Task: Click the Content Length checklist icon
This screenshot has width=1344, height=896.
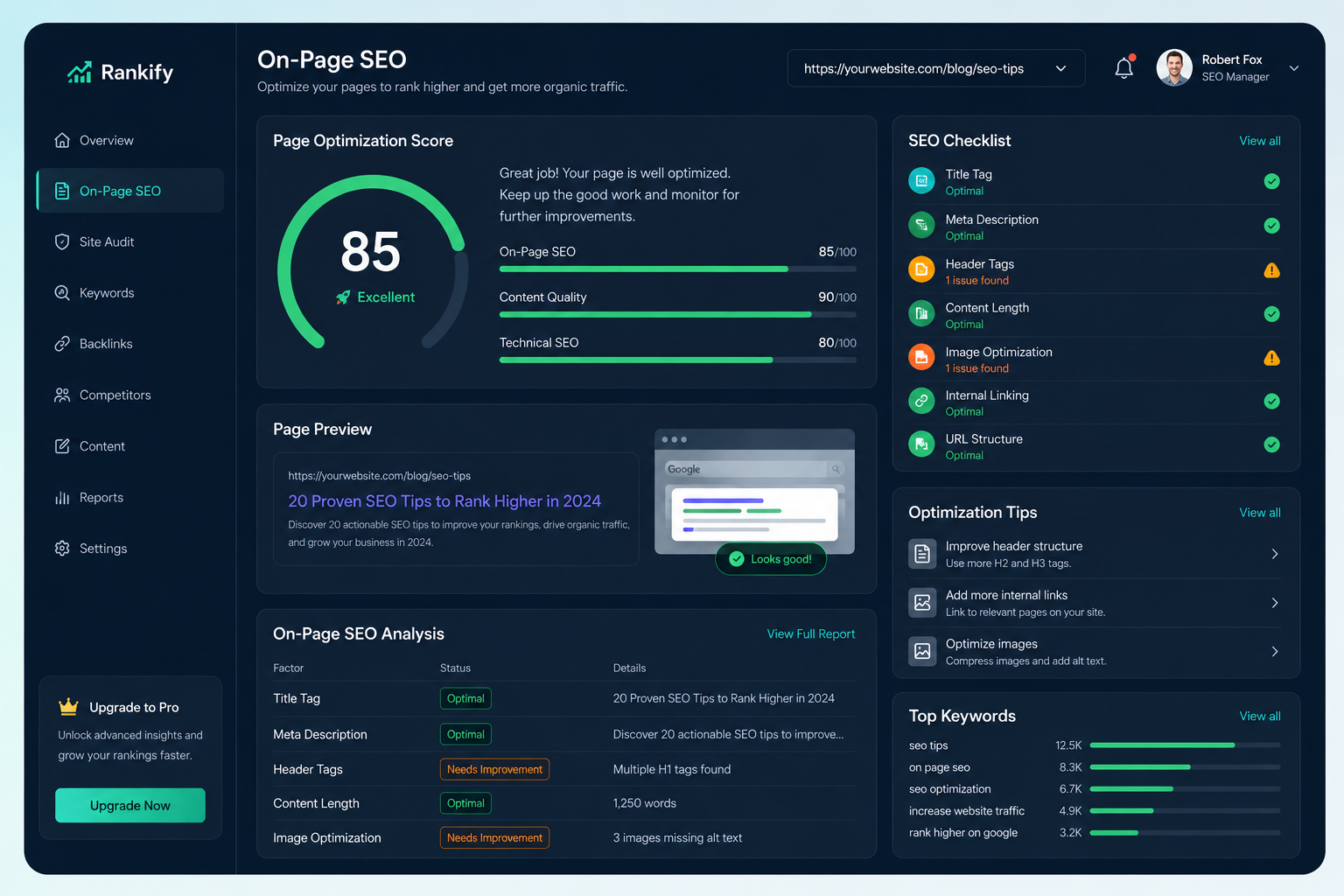Action: coord(921,313)
